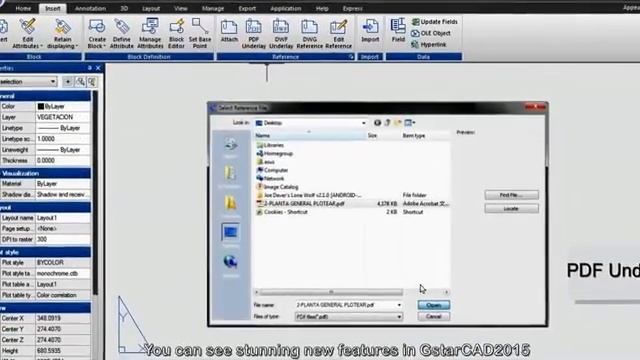Open Manage Attributes tool
Screen dimensions: 640x360
(x=150, y=33)
